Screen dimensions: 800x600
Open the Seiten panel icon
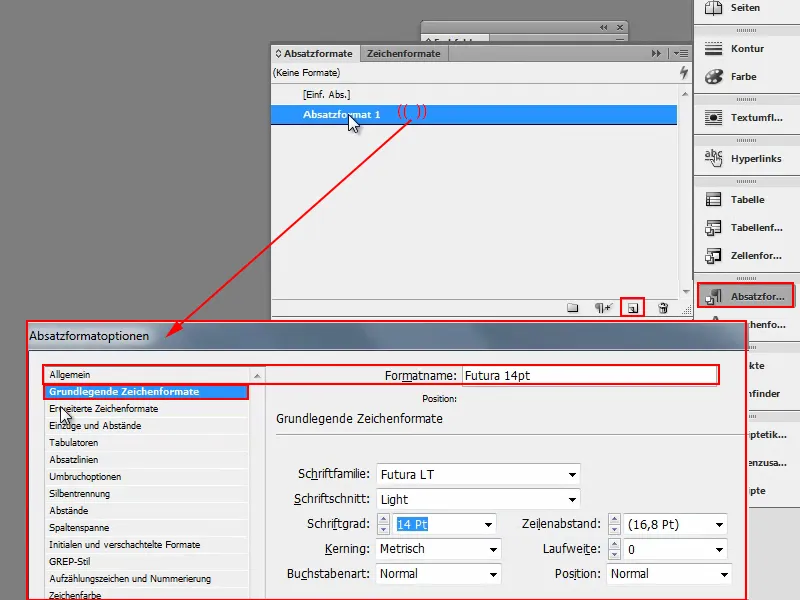(x=713, y=8)
